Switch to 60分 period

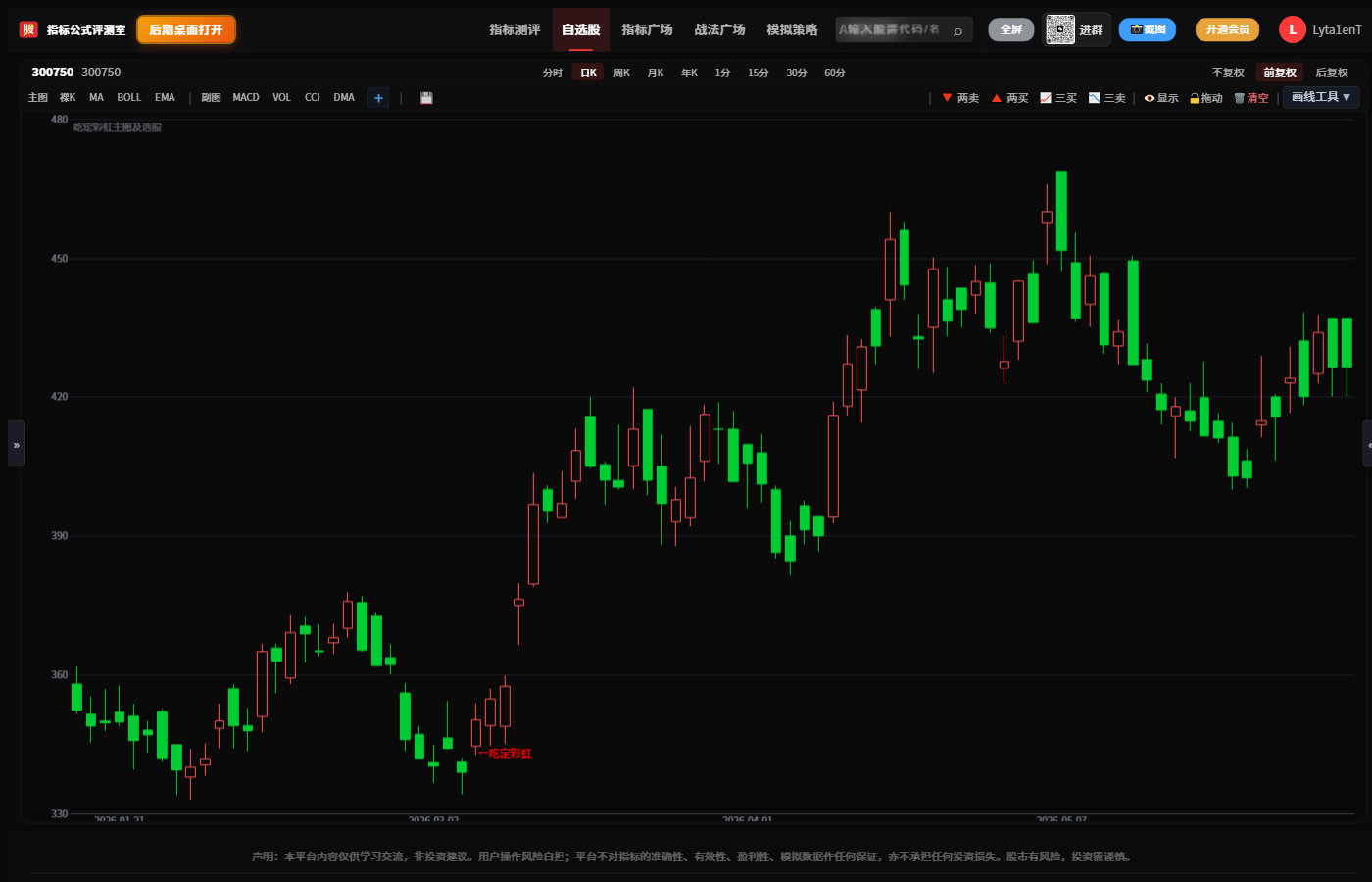(x=835, y=73)
